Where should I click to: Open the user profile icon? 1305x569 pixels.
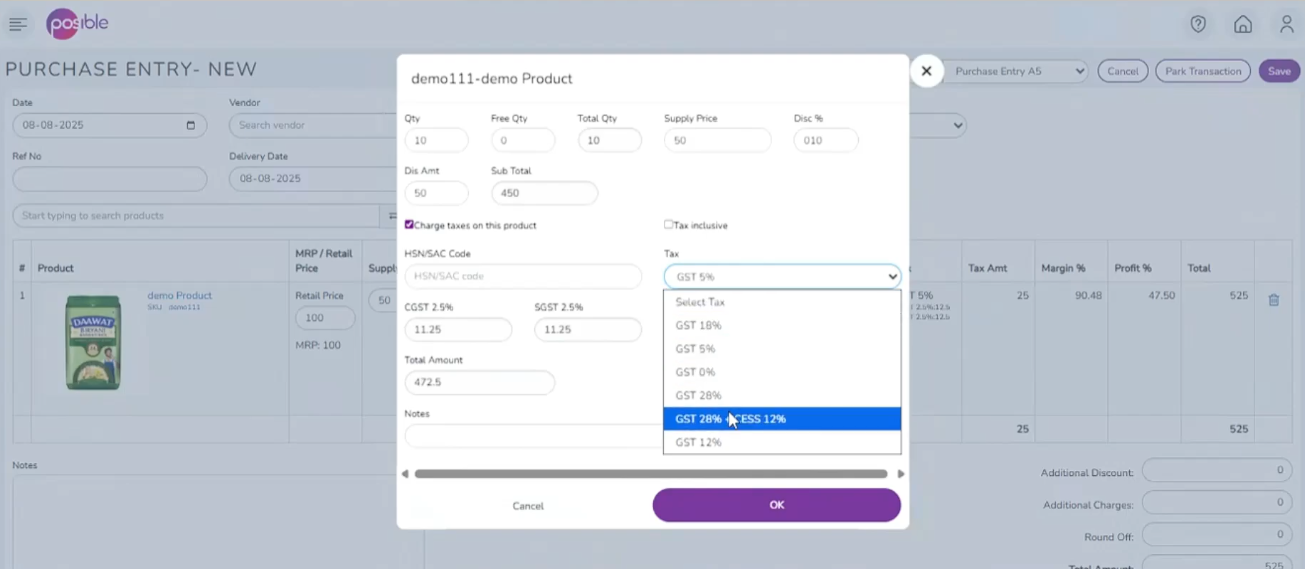(1287, 24)
